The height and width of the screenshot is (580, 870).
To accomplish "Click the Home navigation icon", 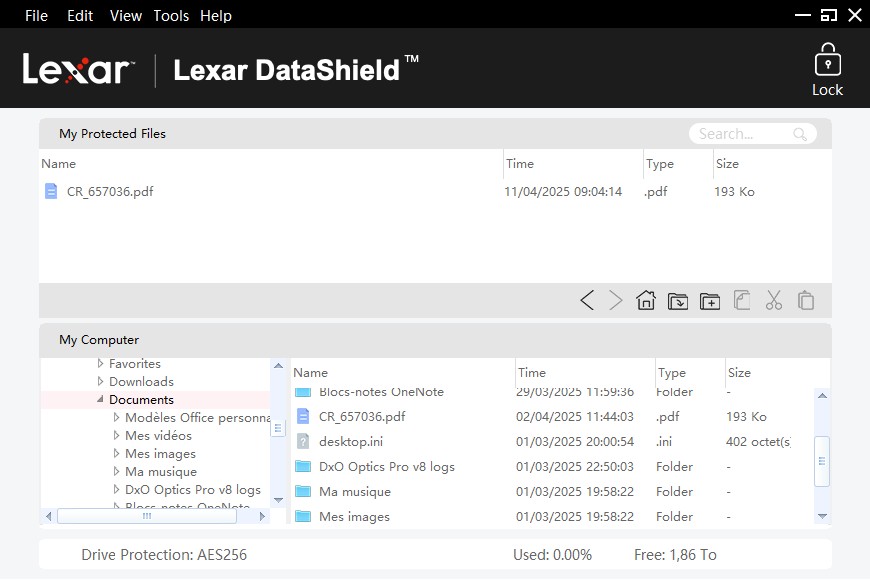I will pos(646,300).
